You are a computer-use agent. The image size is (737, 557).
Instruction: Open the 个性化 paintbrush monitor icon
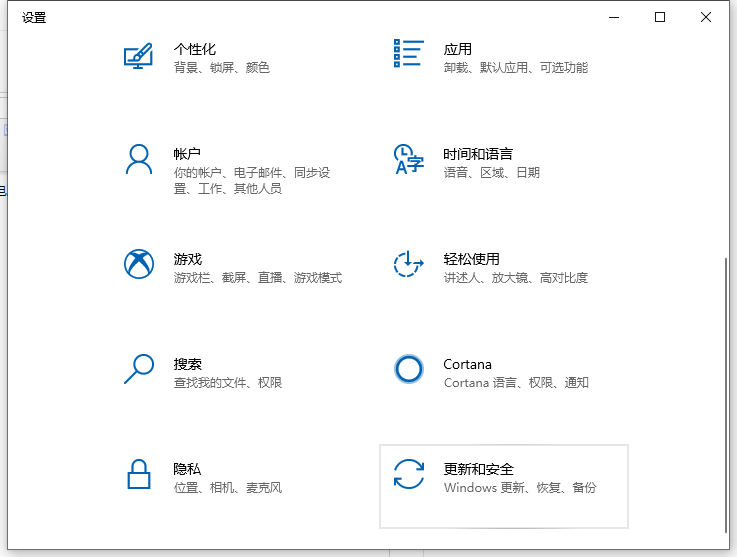138,56
